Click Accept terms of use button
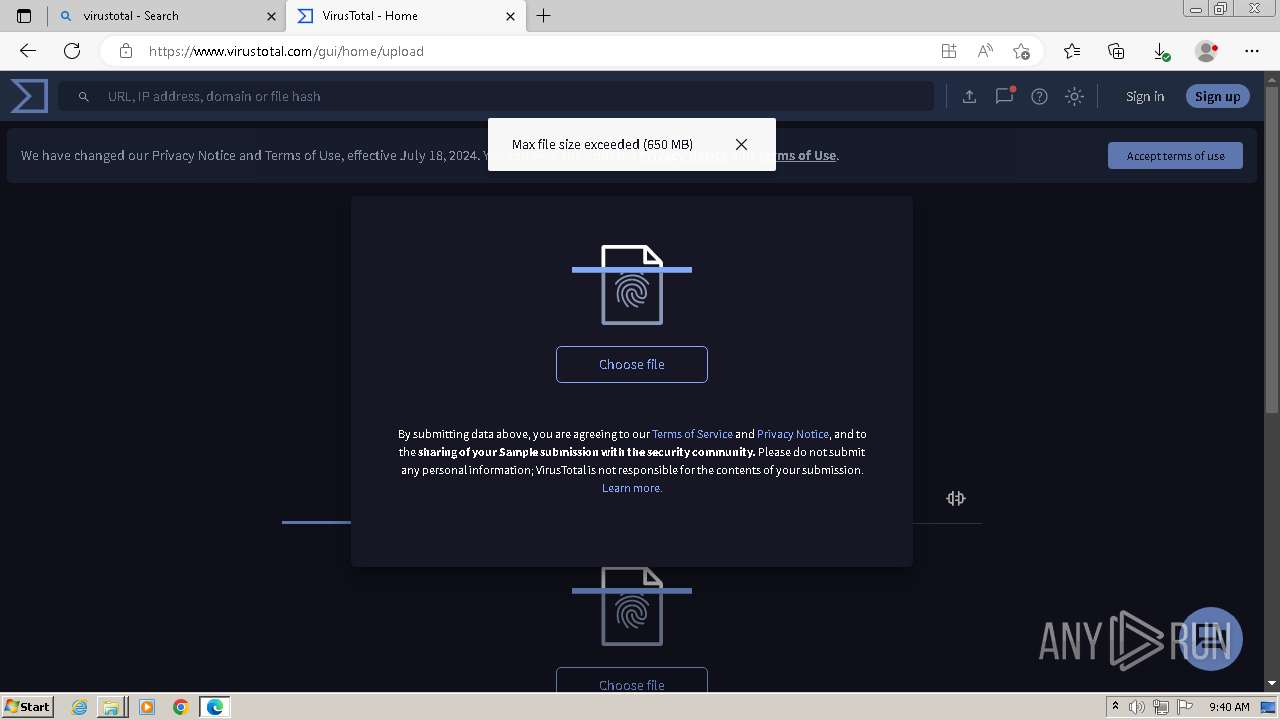 [1175, 155]
